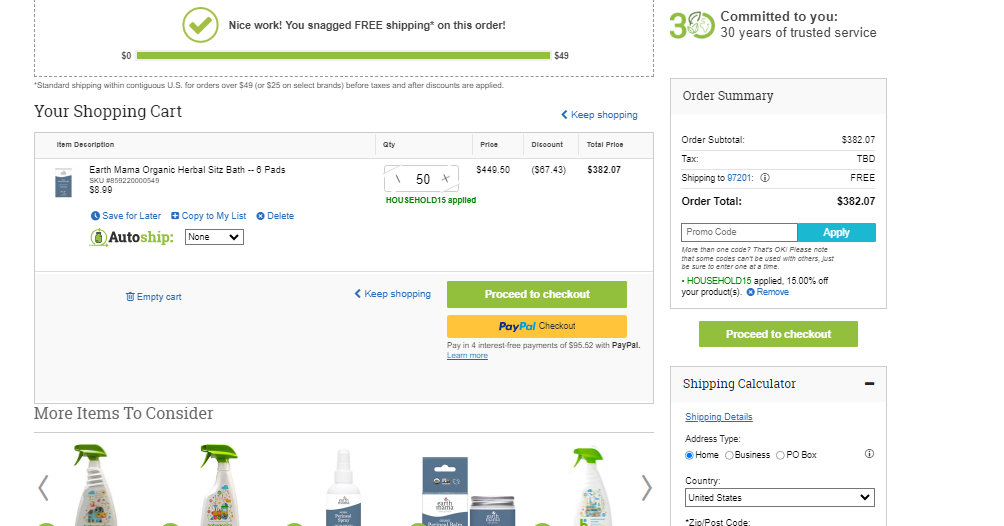Screen dimensions: 1004x526
Task: Click the Copy to My List plus icon
Action: 175,216
